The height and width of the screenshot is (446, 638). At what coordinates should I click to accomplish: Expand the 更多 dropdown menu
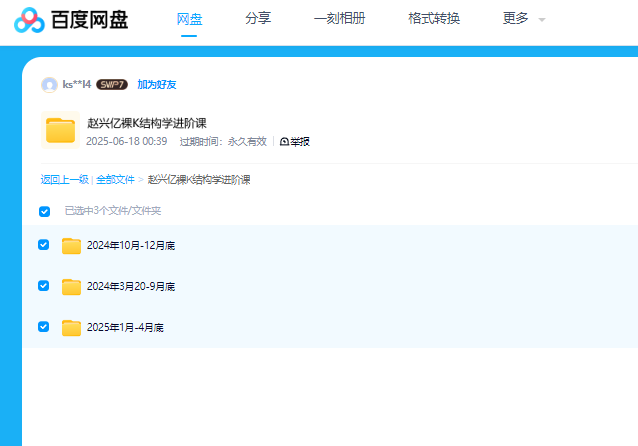pos(523,19)
